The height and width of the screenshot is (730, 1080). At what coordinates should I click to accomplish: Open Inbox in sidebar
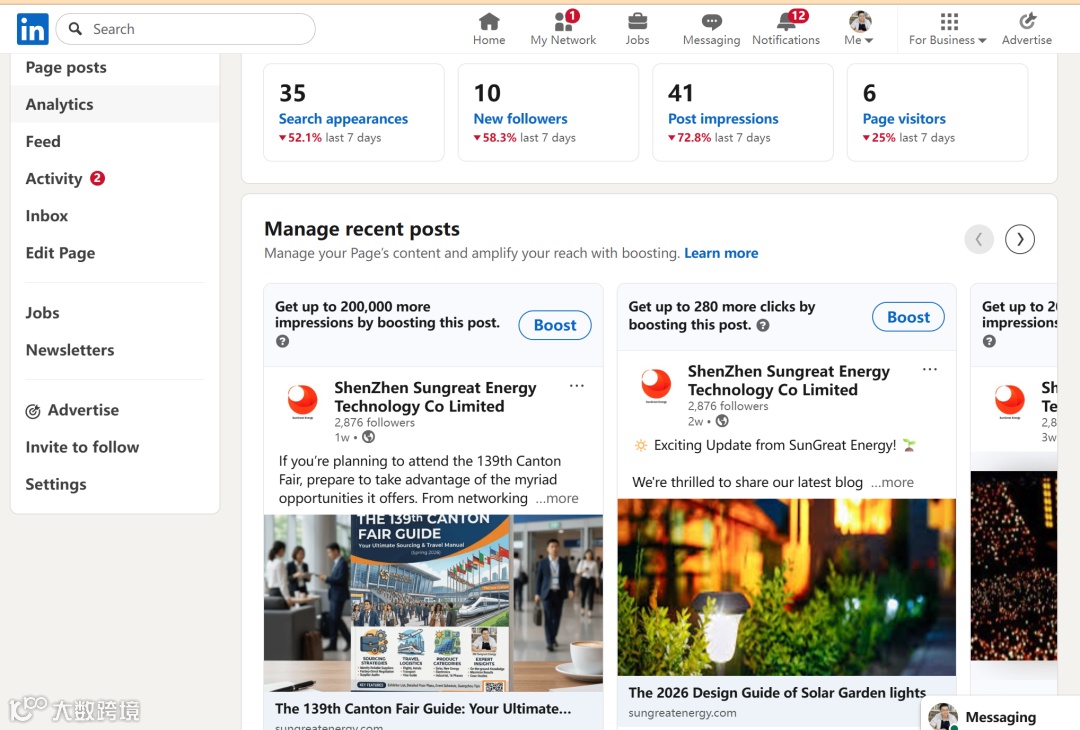[47, 216]
